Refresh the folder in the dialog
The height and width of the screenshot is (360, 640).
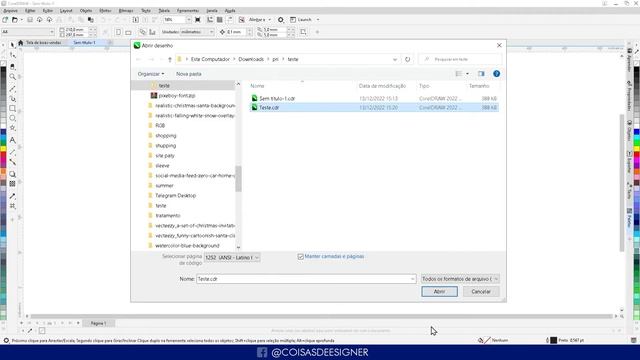coord(407,60)
